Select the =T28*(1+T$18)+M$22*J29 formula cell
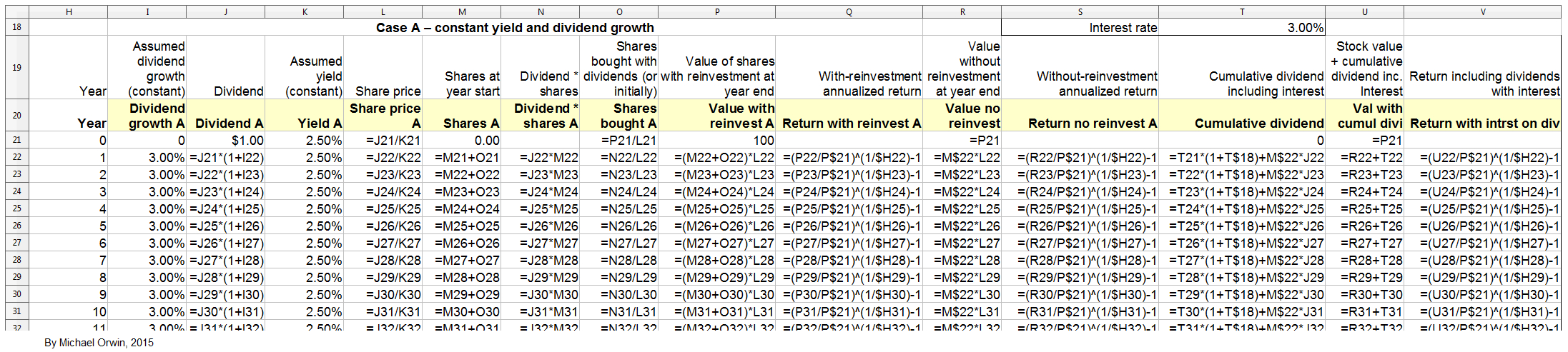Viewport: 1568px width, 352px height. (x=1243, y=278)
